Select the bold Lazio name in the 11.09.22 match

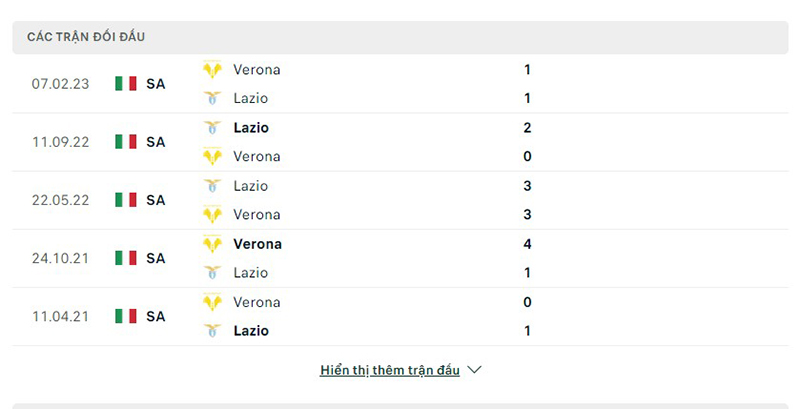coord(251,128)
